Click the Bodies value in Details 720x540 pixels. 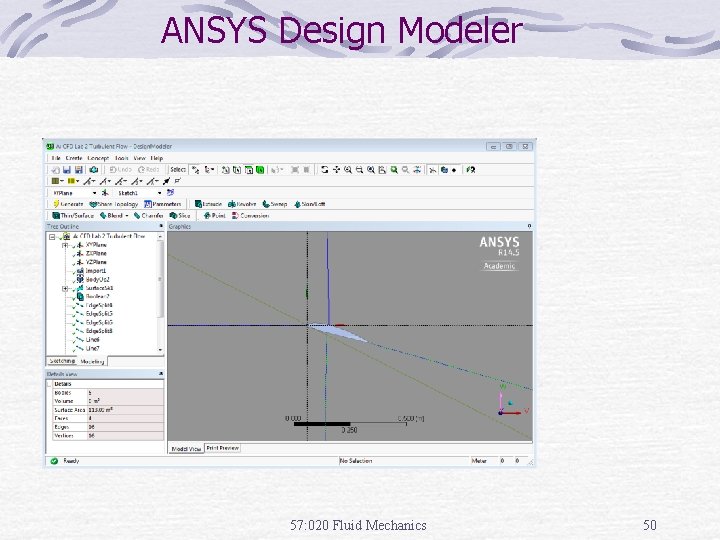[x=125, y=393]
